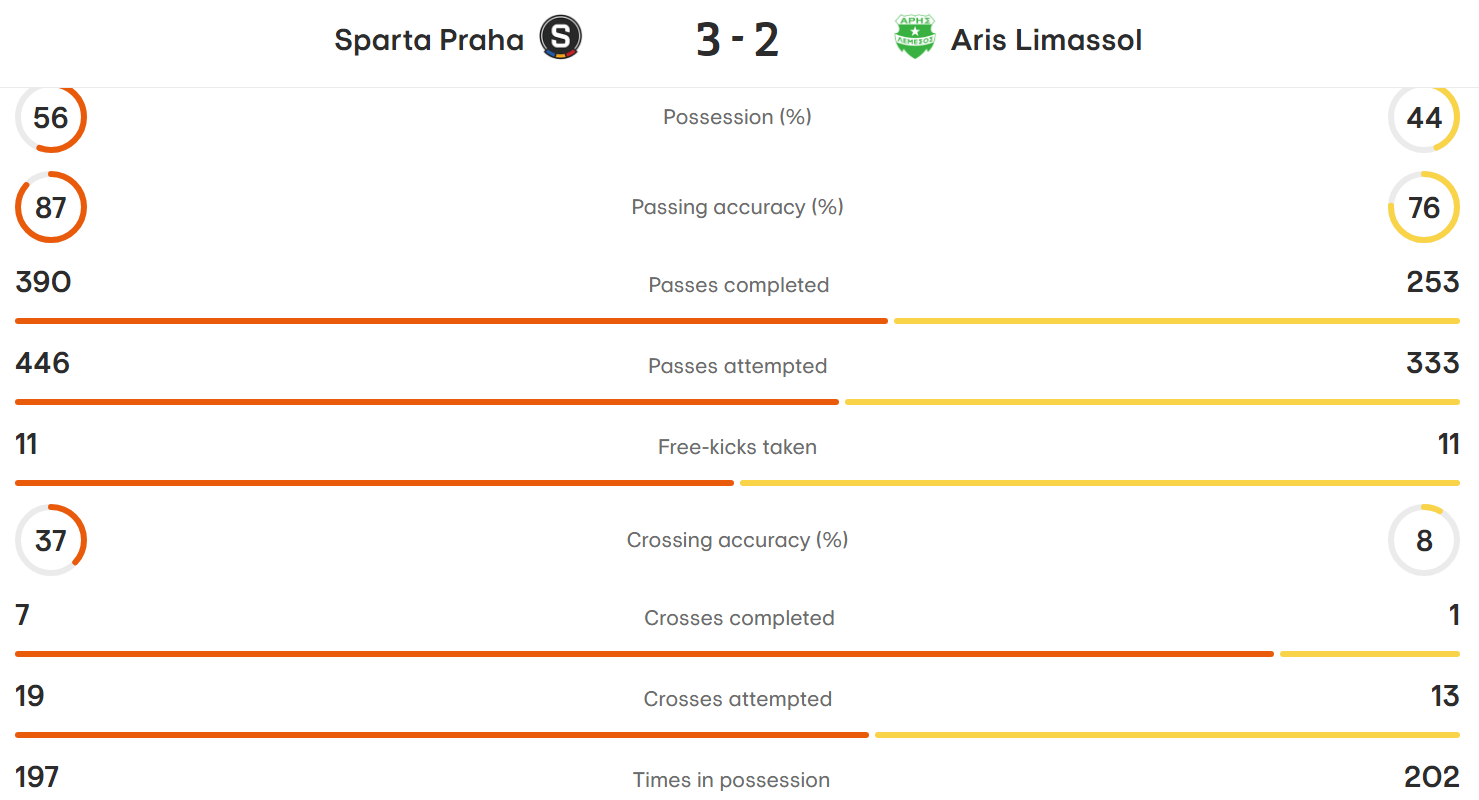Click the 390 passes completed value
Viewport: 1479px width, 800px height.
(43, 282)
